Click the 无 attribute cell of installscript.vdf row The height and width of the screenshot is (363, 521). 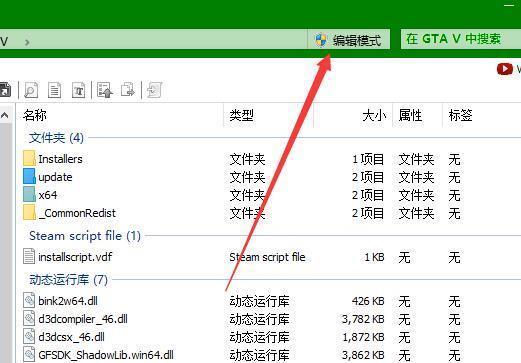404,257
